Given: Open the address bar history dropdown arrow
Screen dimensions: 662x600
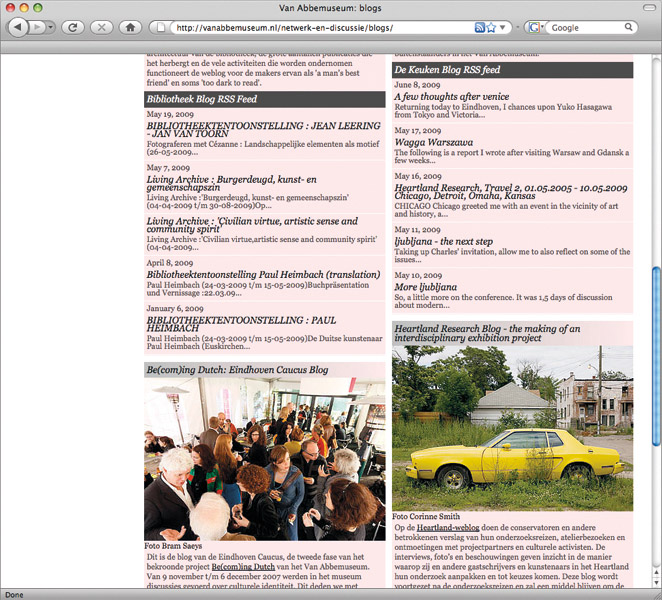Looking at the screenshot, I should tap(502, 27).
